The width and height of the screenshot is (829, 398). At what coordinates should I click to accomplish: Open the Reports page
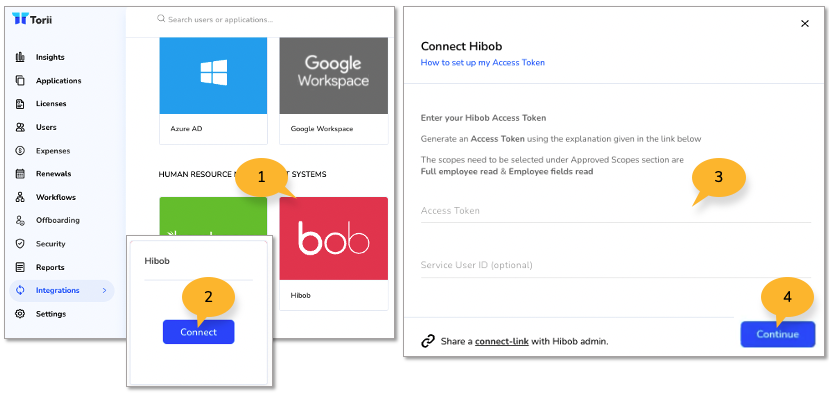(x=50, y=267)
